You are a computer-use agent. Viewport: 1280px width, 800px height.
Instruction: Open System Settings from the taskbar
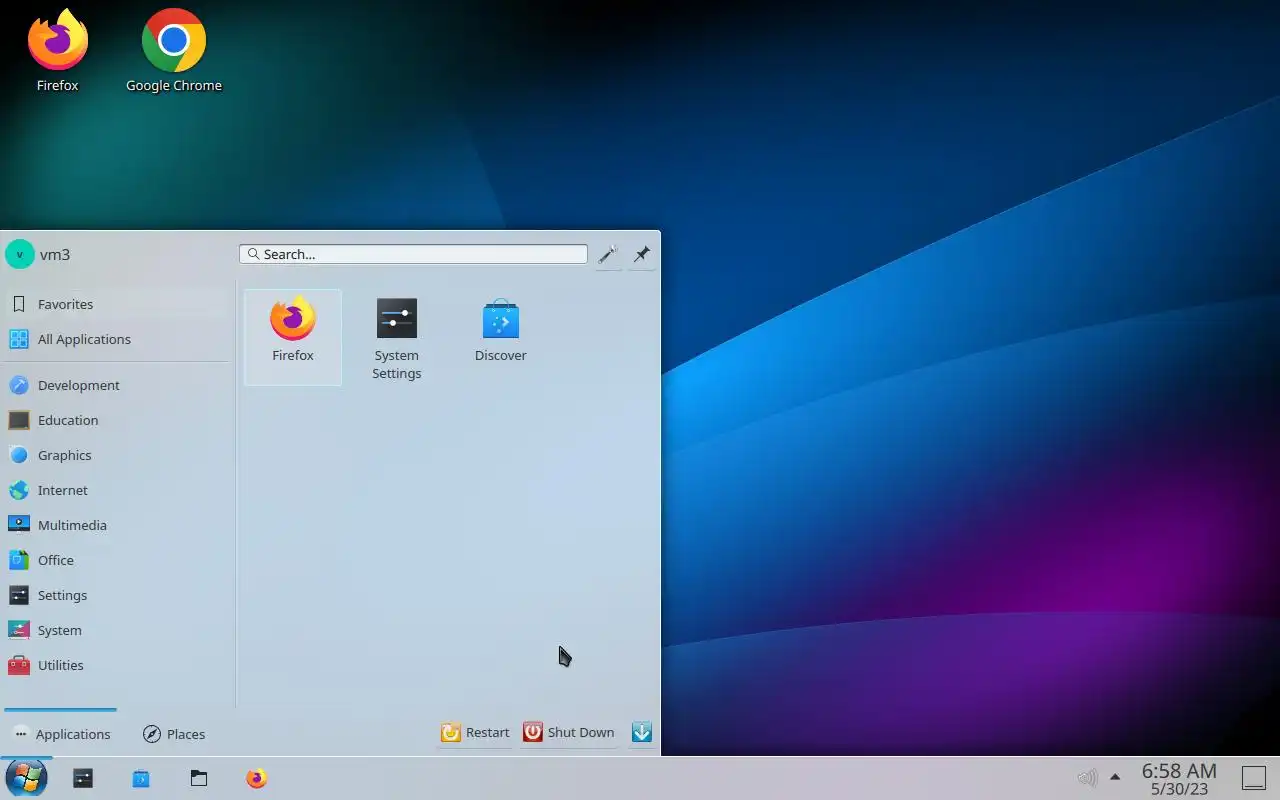(83, 778)
